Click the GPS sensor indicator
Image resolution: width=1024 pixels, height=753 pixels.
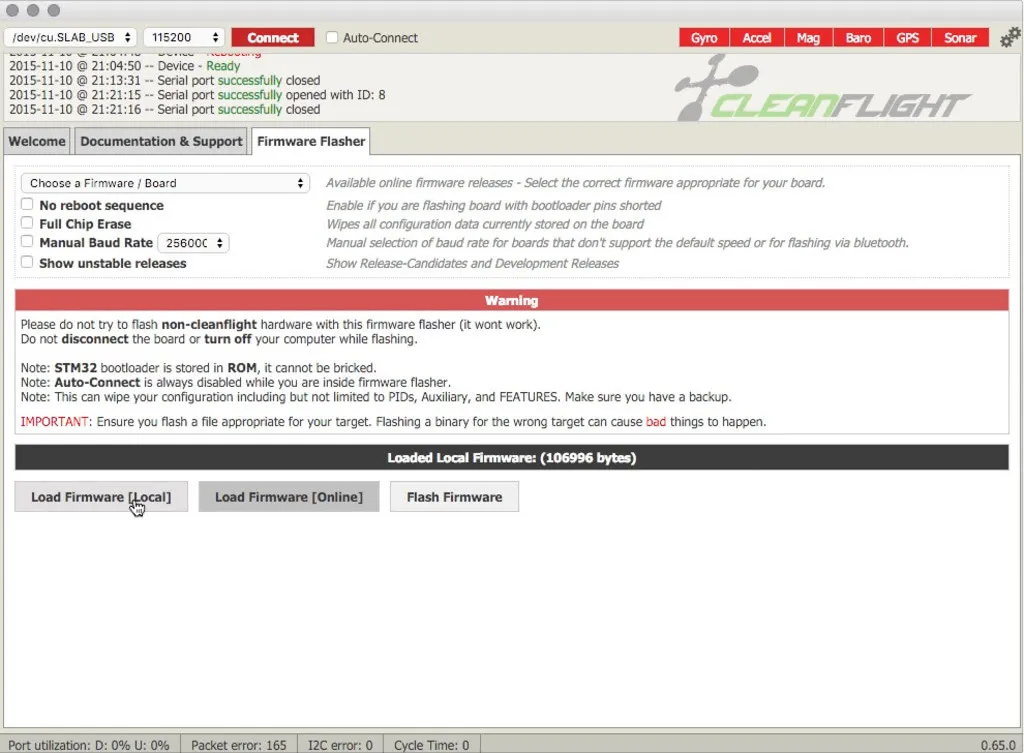click(x=907, y=38)
